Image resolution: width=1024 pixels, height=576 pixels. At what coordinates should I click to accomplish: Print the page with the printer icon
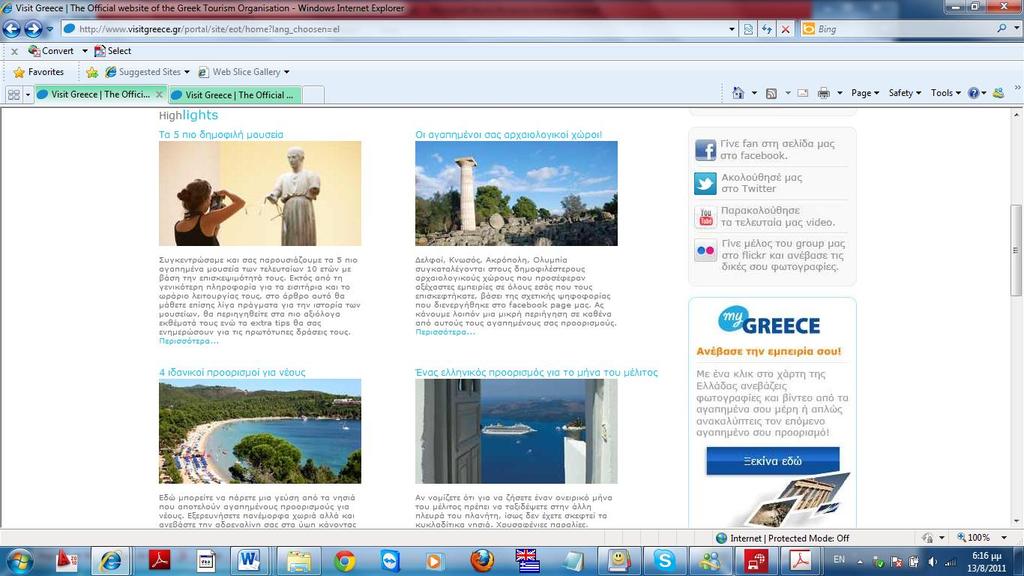tap(824, 93)
